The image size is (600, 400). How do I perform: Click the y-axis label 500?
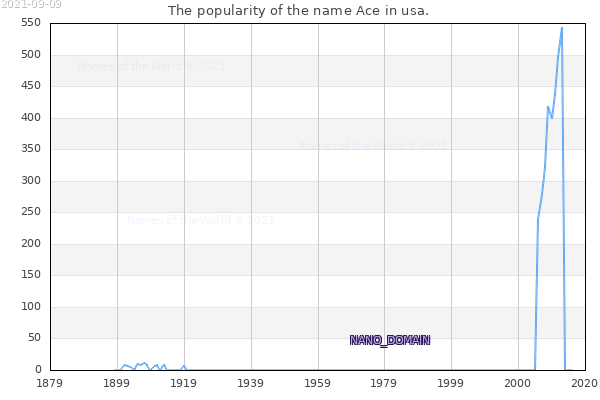point(31,54)
